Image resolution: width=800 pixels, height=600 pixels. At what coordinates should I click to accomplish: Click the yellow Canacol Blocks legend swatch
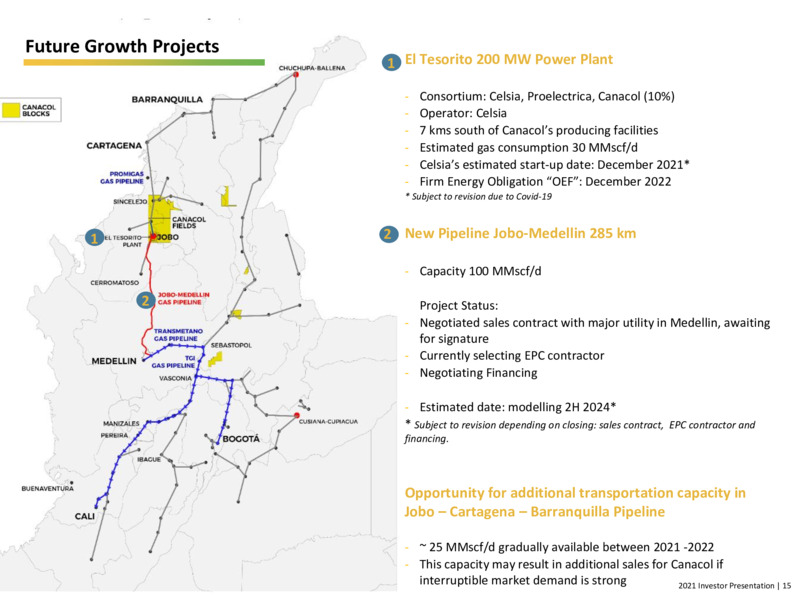click(x=11, y=110)
